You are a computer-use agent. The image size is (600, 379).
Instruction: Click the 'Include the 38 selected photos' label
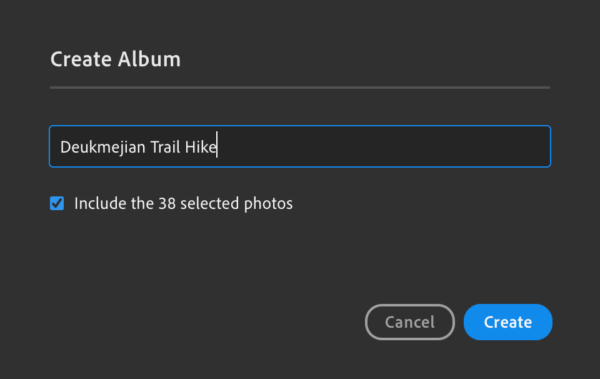coord(183,203)
